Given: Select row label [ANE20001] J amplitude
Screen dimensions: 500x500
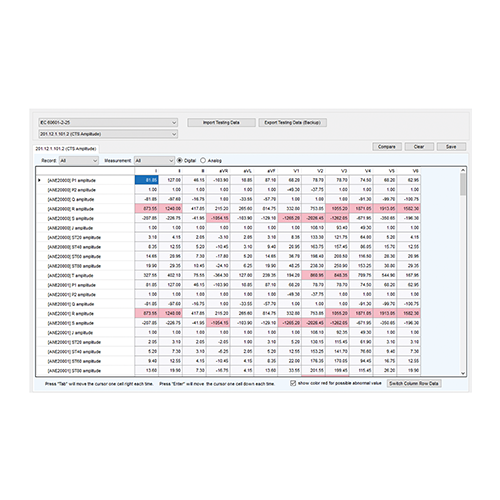Looking at the screenshot, I should click(x=70, y=333).
